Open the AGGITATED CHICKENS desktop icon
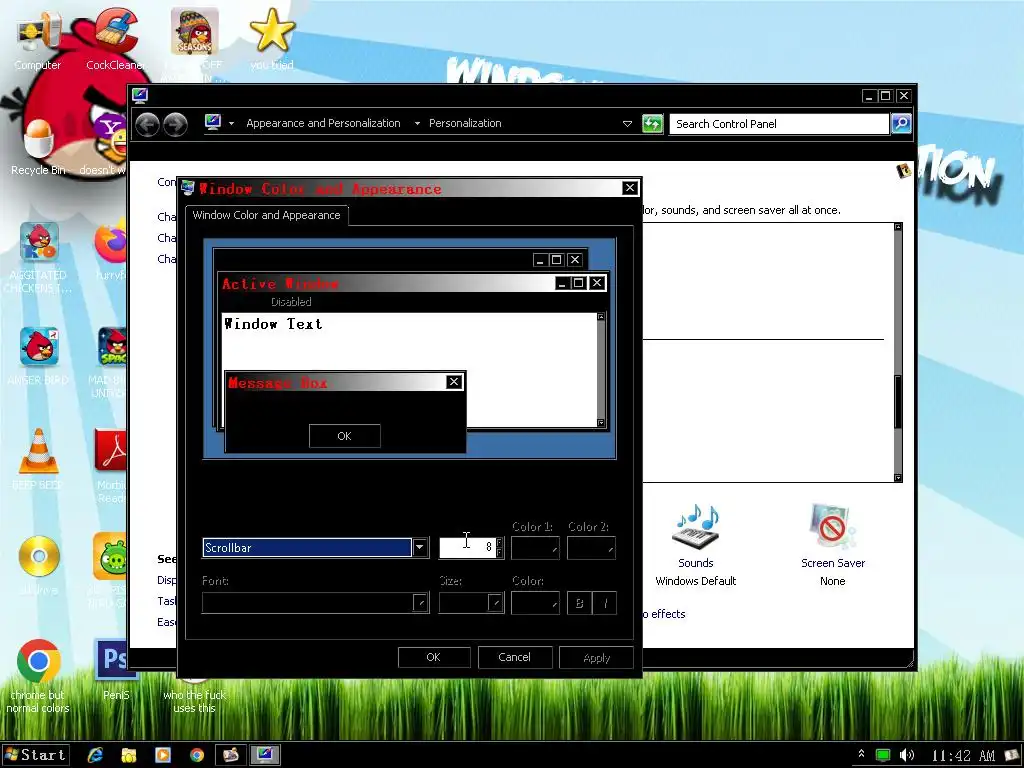This screenshot has height=768, width=1024. click(38, 258)
